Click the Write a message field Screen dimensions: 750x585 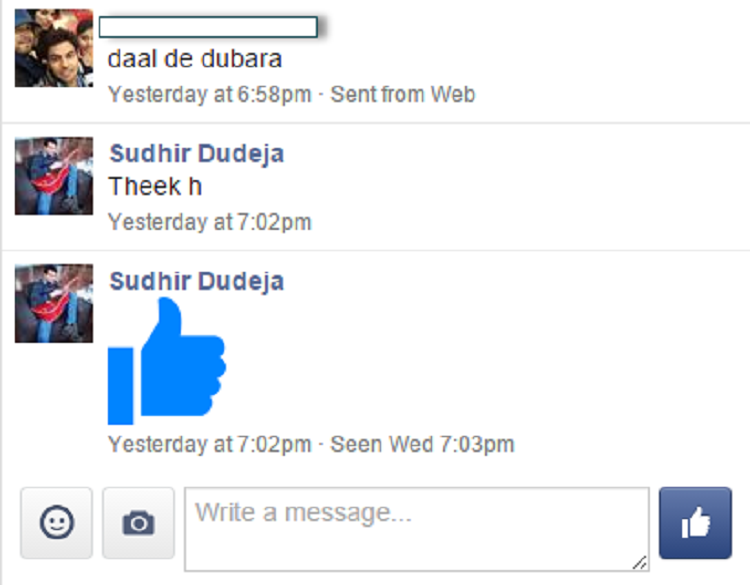coord(417,529)
